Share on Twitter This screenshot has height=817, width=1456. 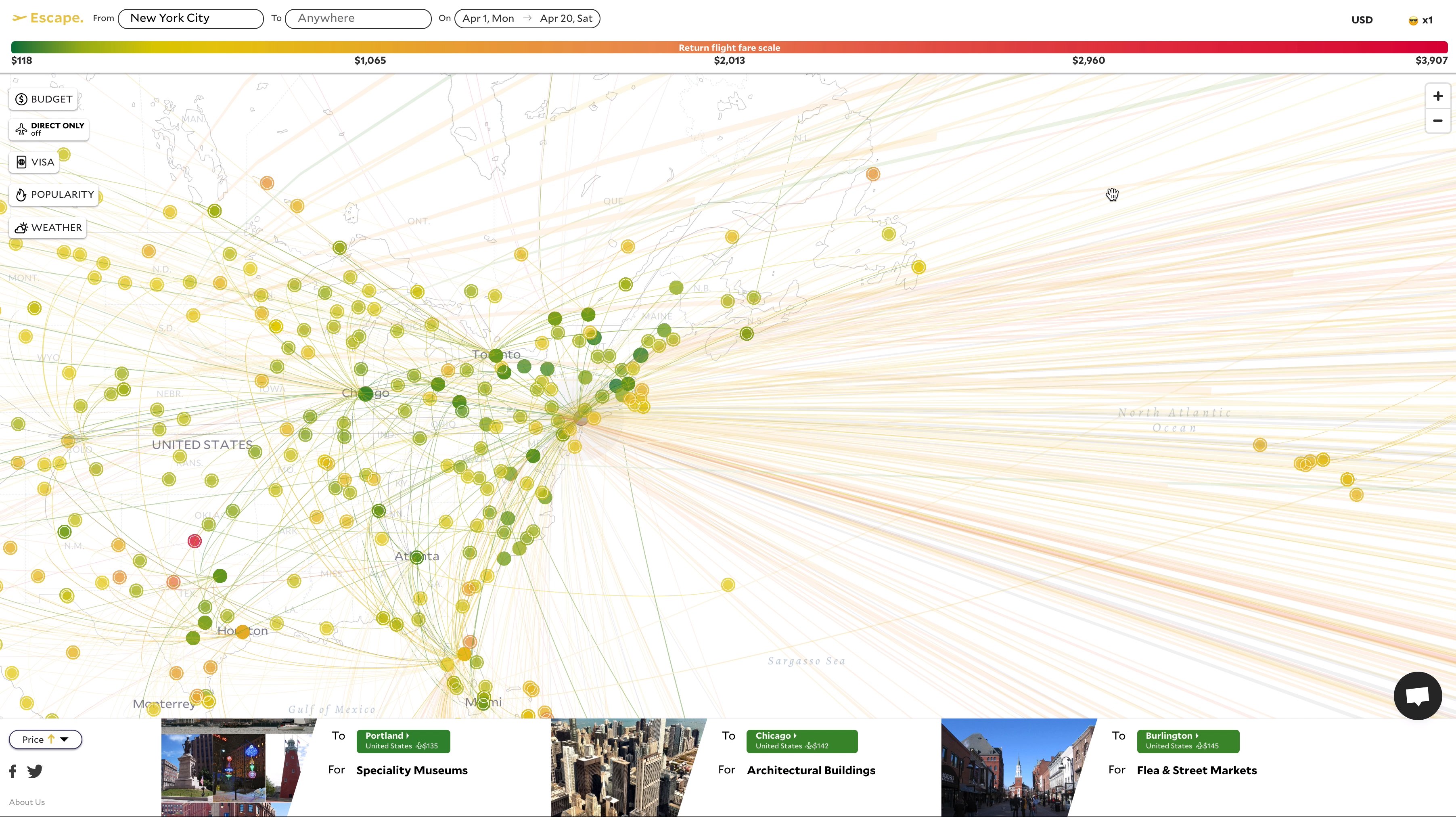(x=35, y=771)
